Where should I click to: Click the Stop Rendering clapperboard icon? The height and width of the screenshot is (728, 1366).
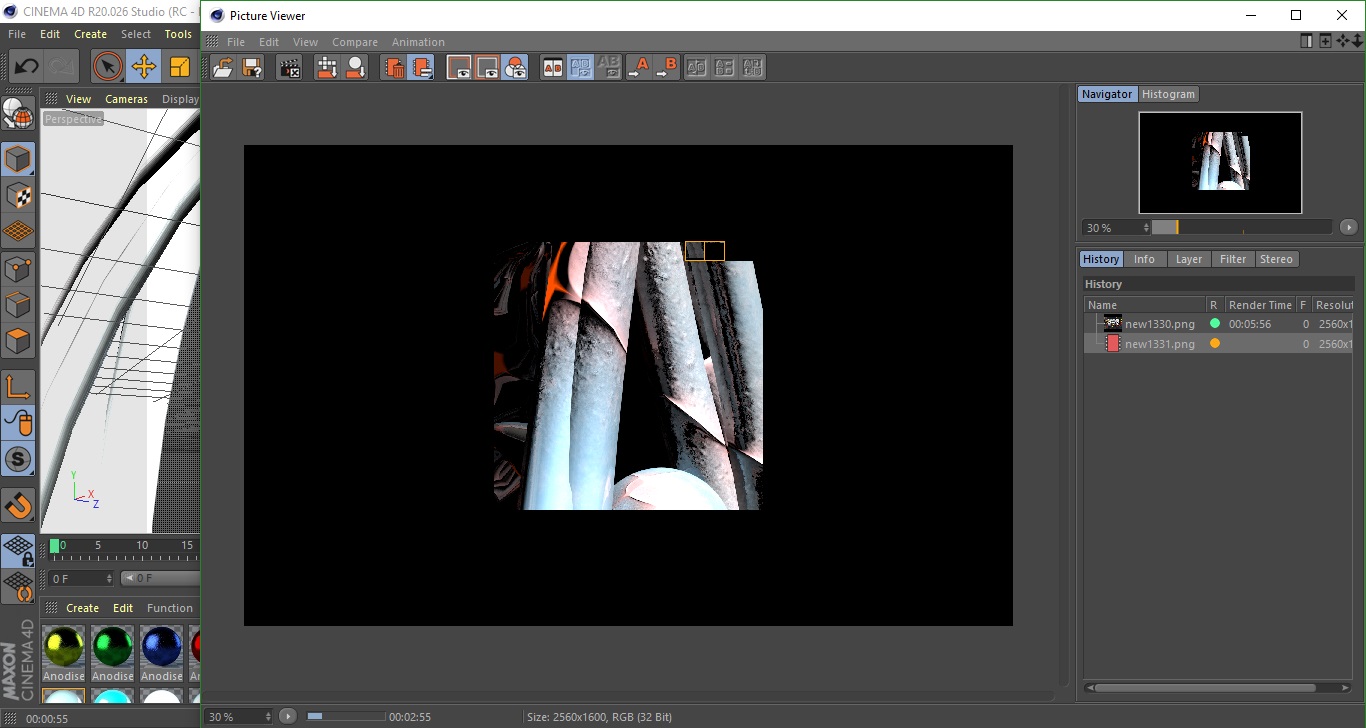click(289, 68)
